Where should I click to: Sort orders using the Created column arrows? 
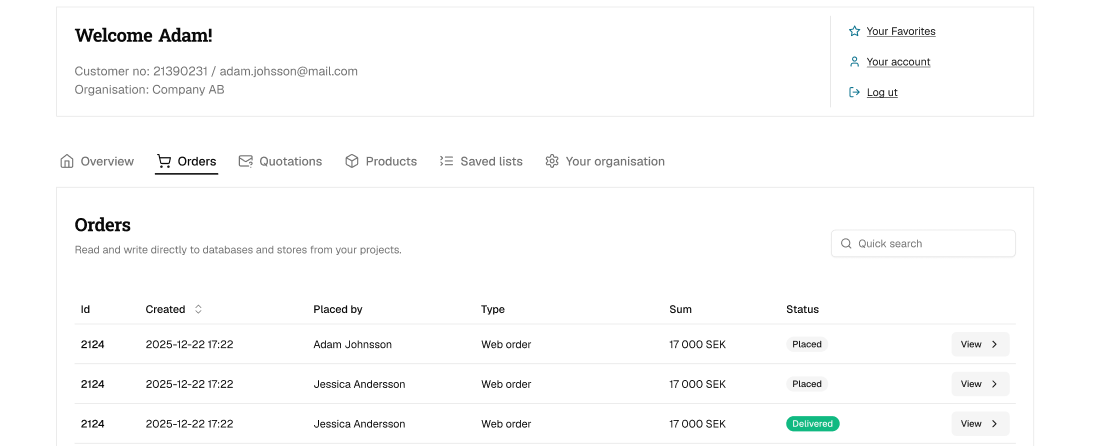[198, 309]
